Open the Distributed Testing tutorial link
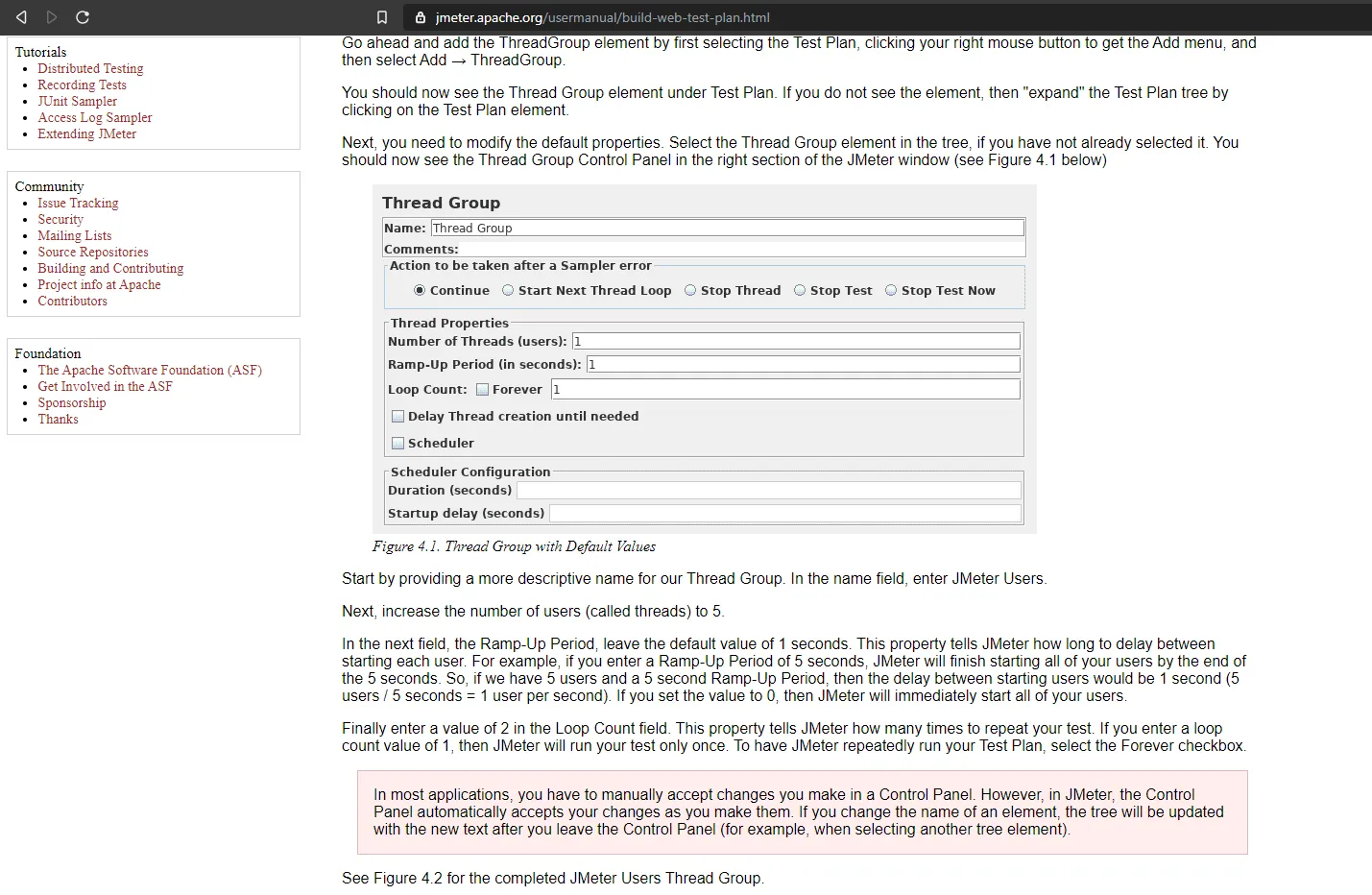Viewport: 1372px width, 895px height. pyautogui.click(x=90, y=68)
